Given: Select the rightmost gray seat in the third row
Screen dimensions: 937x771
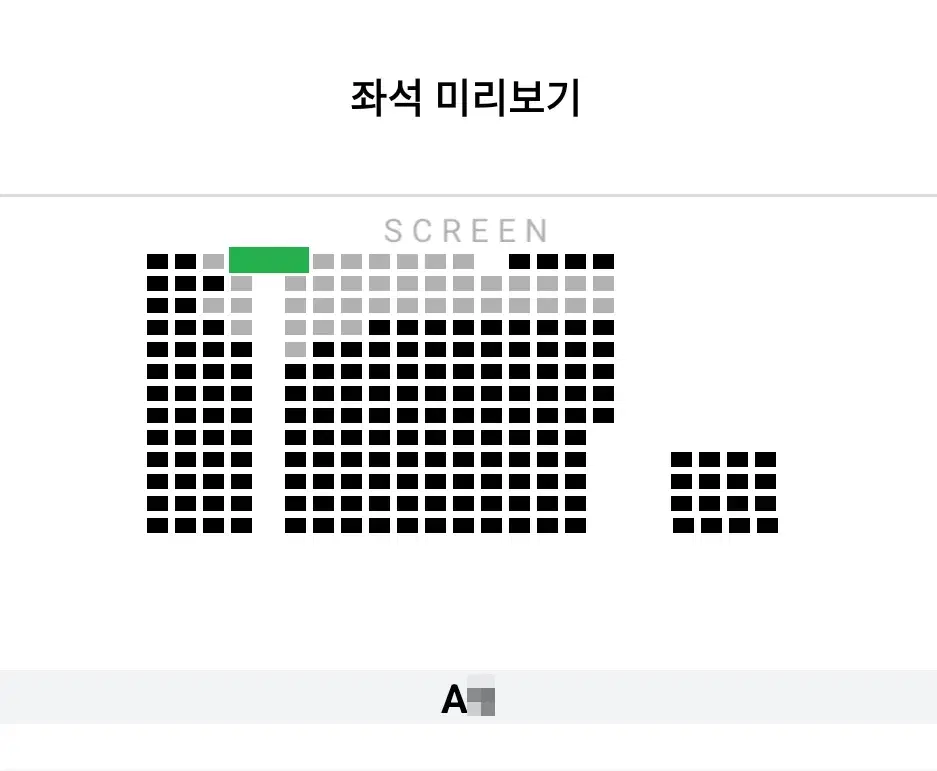Looking at the screenshot, I should pos(604,305).
